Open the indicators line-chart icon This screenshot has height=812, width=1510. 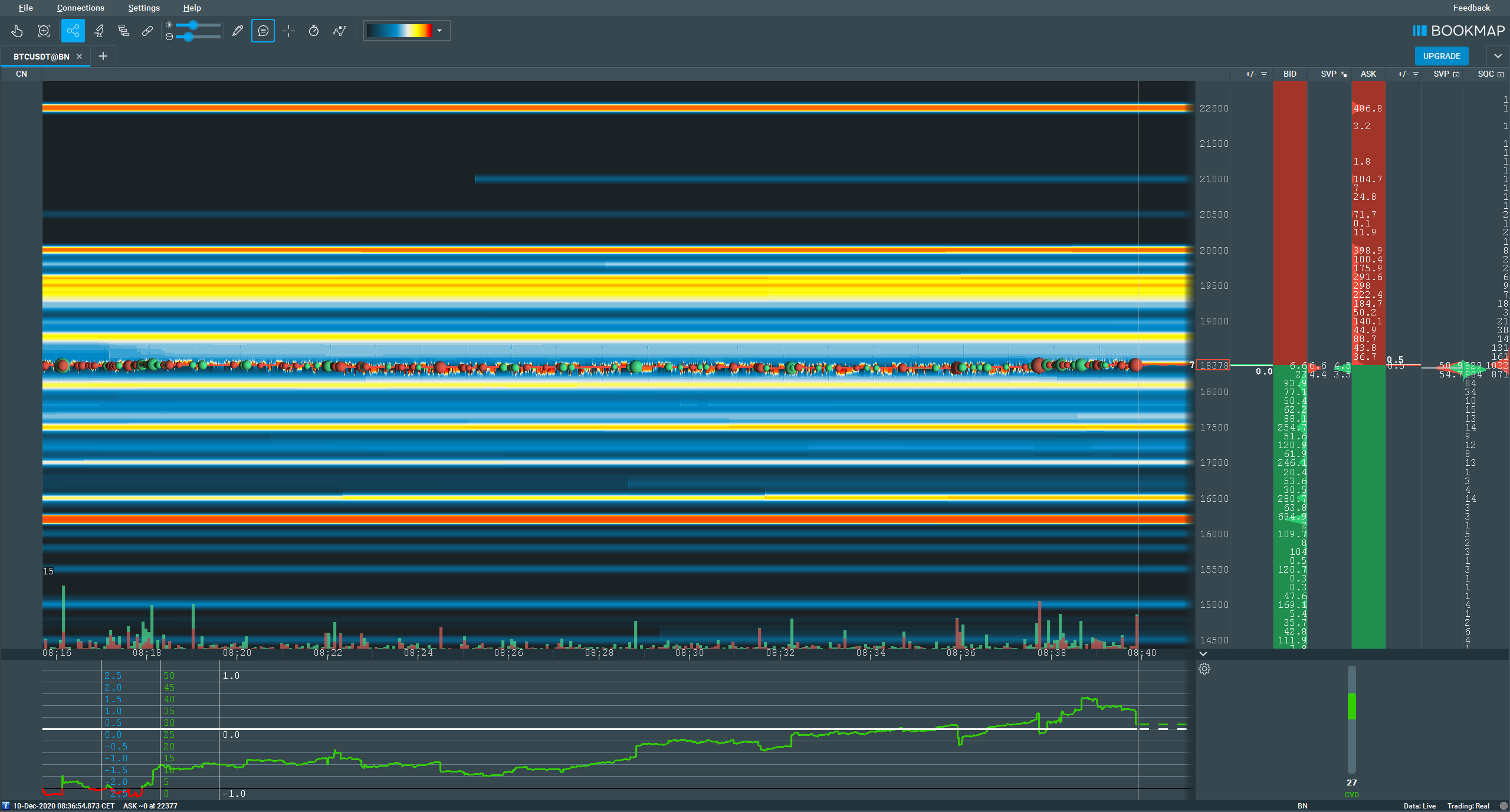(x=339, y=31)
